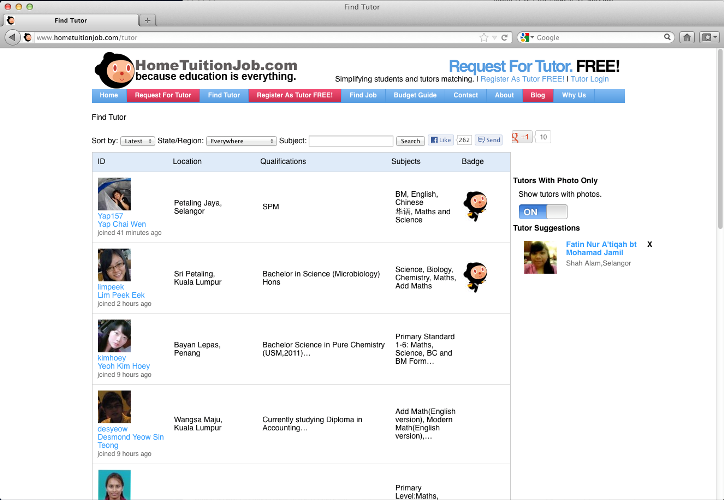This screenshot has height=500, width=724.
Task: Open the Yap157 tutor ID link
Action: click(x=110, y=216)
